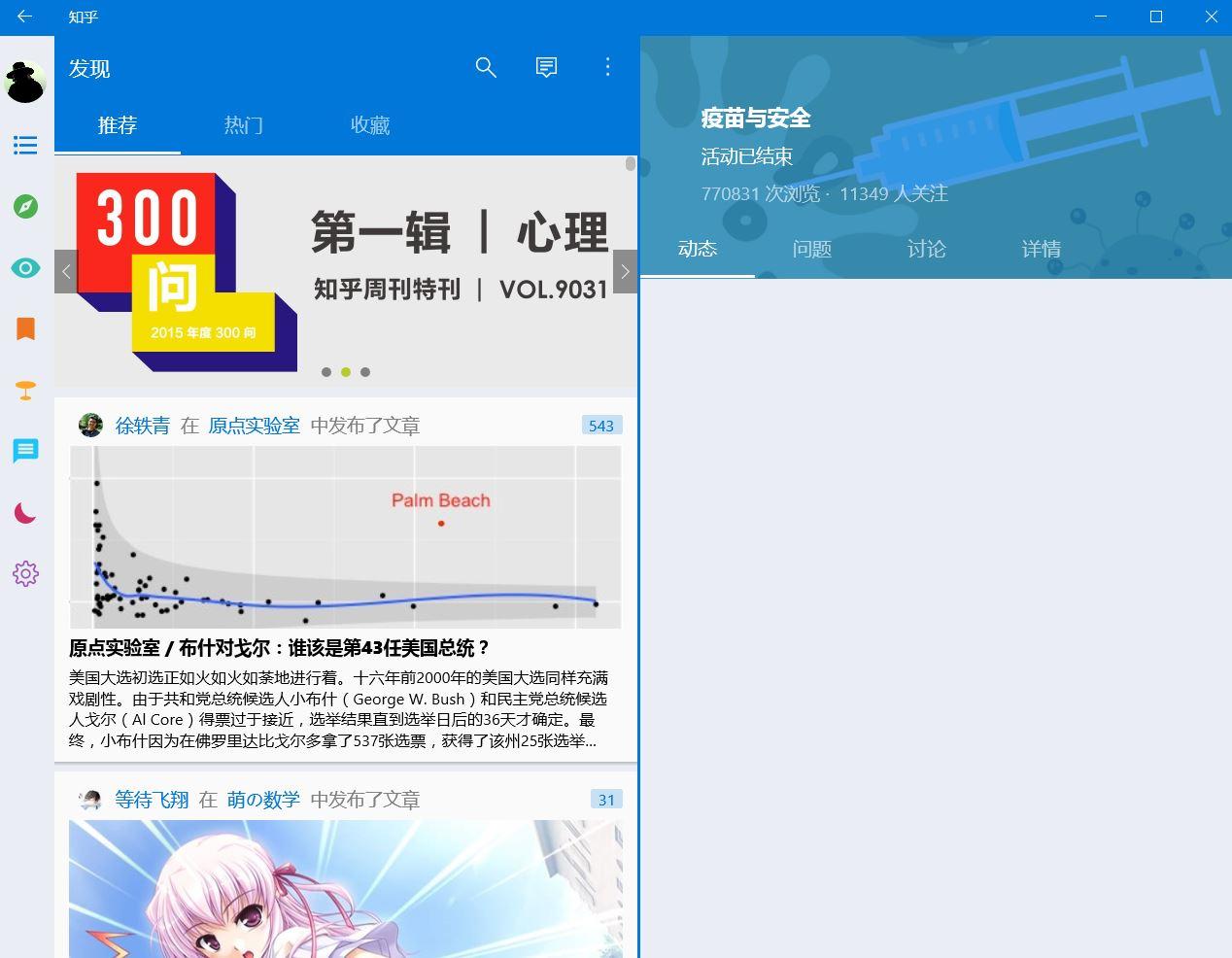Viewport: 1232px width, 958px height.
Task: Toggle night mode moon icon
Action: [x=25, y=512]
